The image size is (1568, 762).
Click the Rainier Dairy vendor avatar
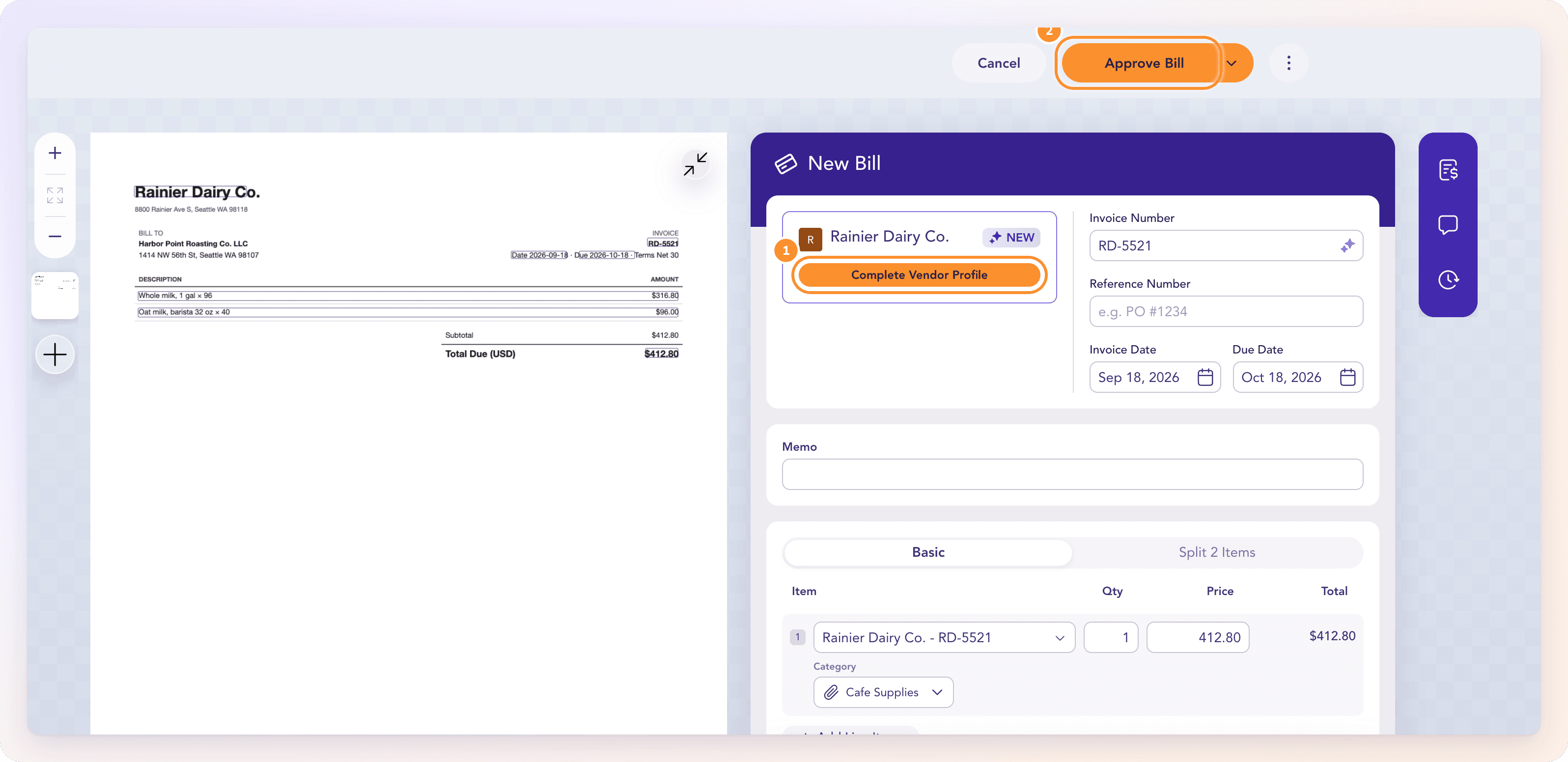810,239
